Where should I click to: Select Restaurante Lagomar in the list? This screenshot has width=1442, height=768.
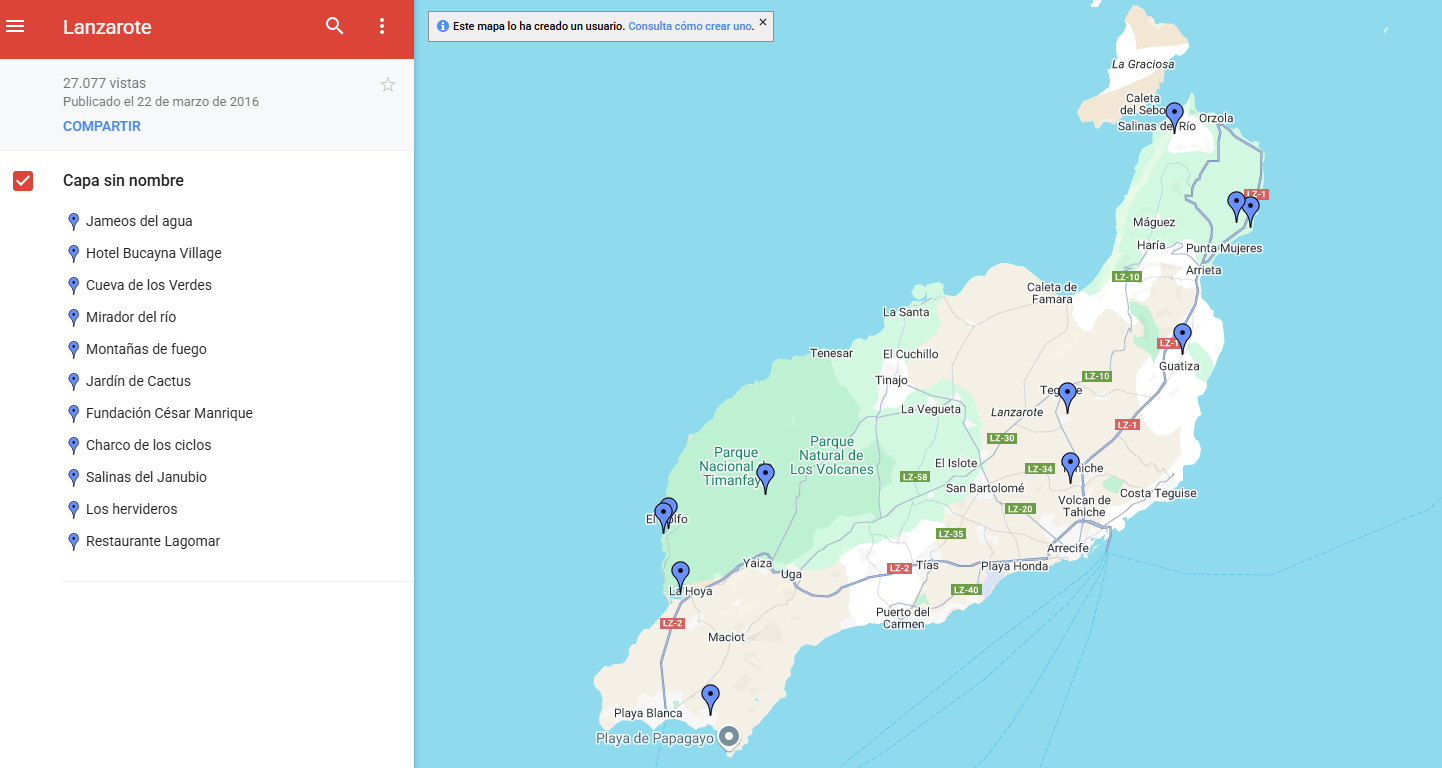tap(153, 541)
